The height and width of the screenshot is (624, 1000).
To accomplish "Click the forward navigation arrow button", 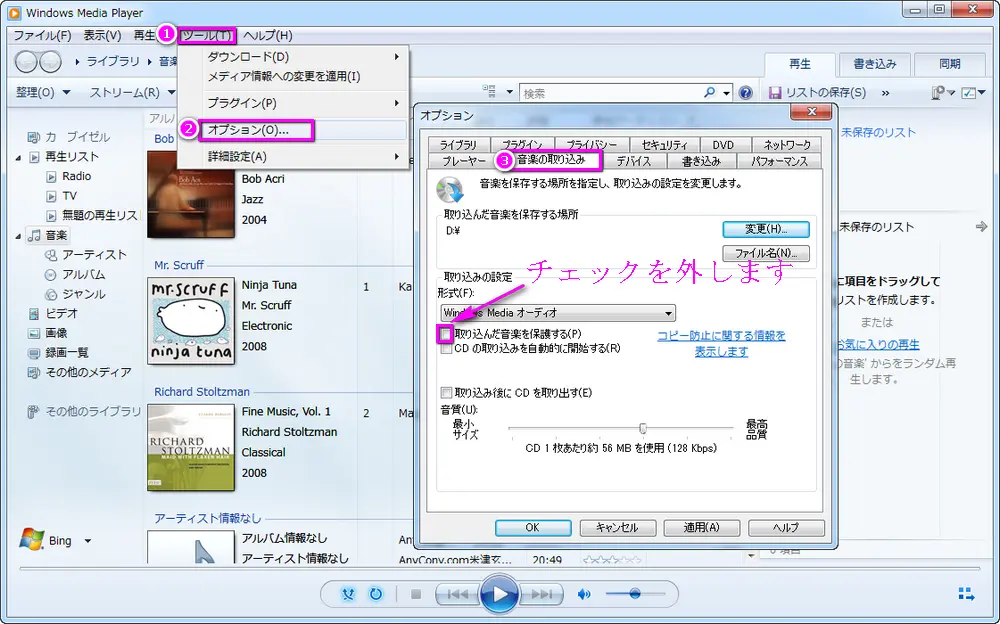I will [x=50, y=62].
